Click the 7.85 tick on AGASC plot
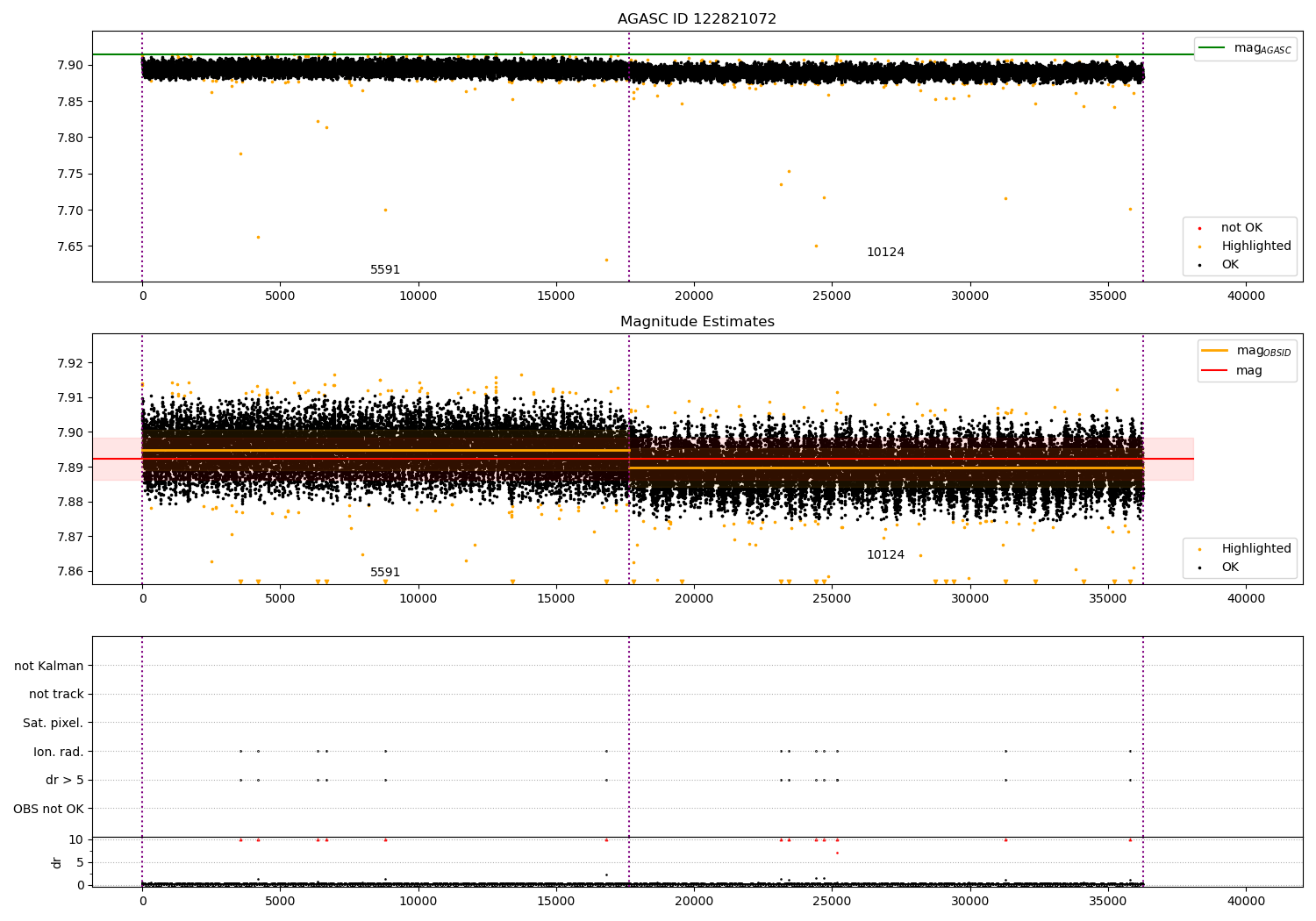The height and width of the screenshot is (921, 1316). tap(70, 102)
